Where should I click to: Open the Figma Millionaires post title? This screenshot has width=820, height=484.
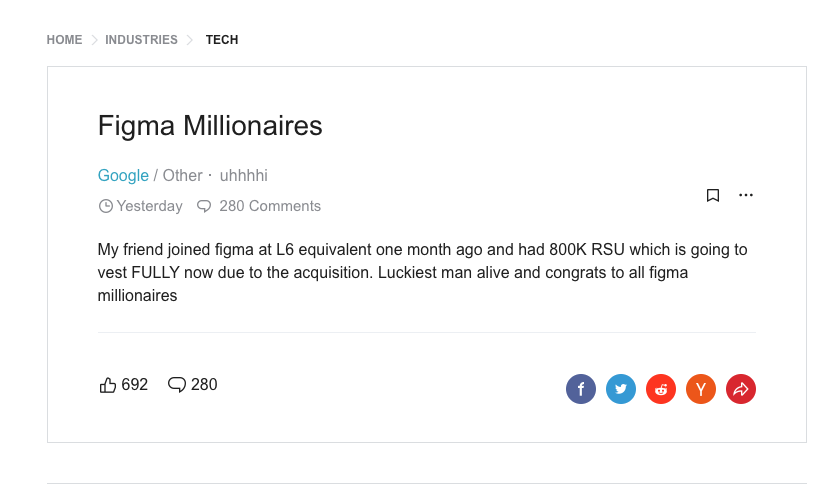(x=210, y=126)
